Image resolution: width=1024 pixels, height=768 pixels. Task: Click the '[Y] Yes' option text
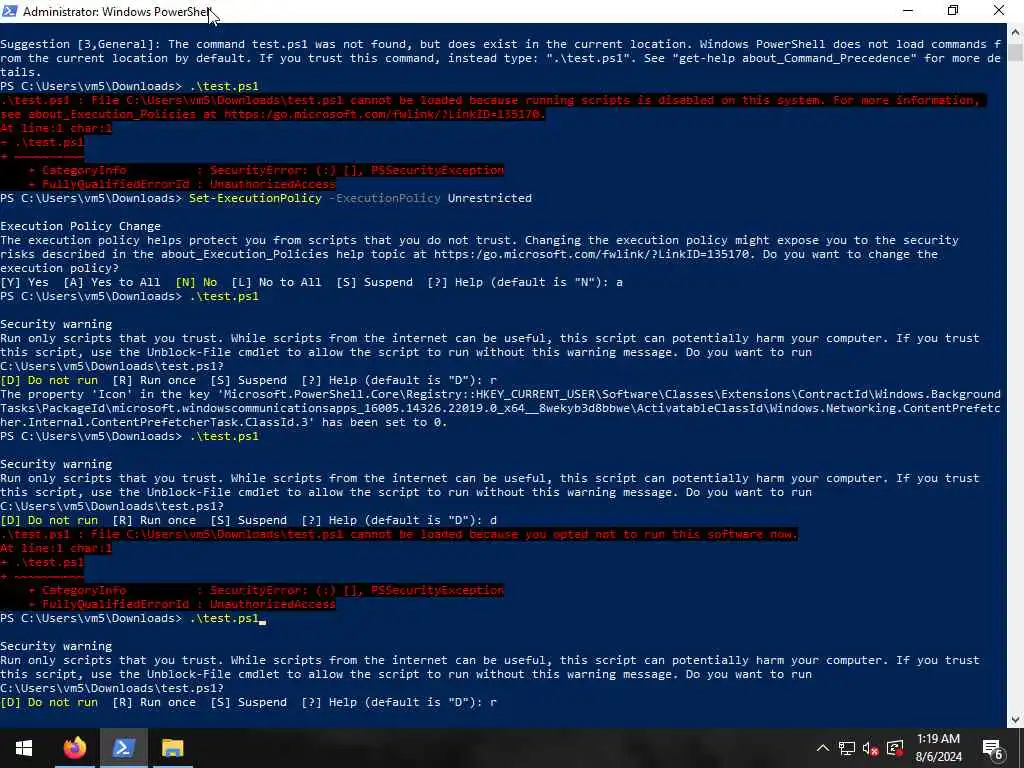click(x=25, y=282)
